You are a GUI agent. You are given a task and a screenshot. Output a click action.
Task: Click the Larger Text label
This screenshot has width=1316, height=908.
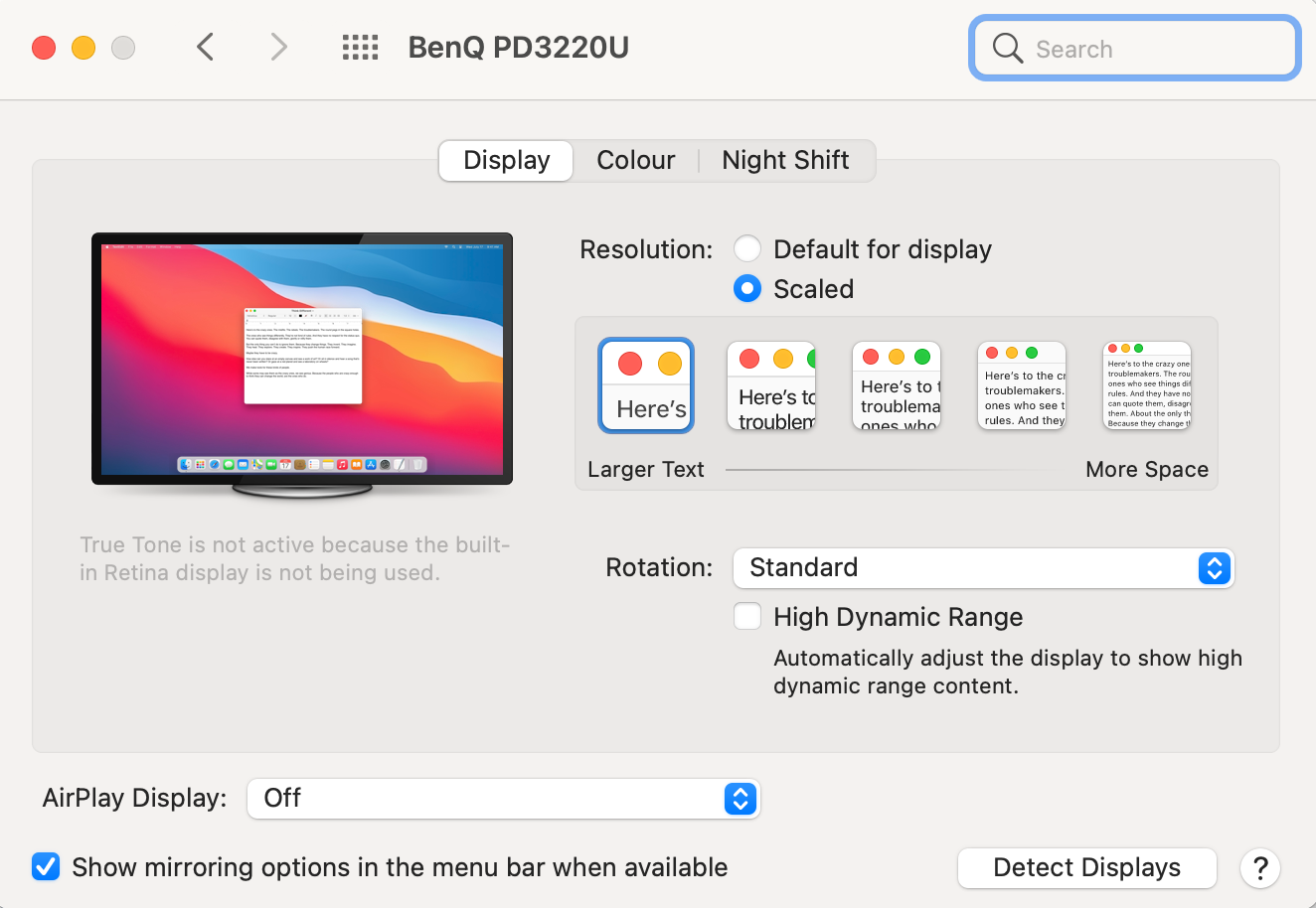pos(646,470)
